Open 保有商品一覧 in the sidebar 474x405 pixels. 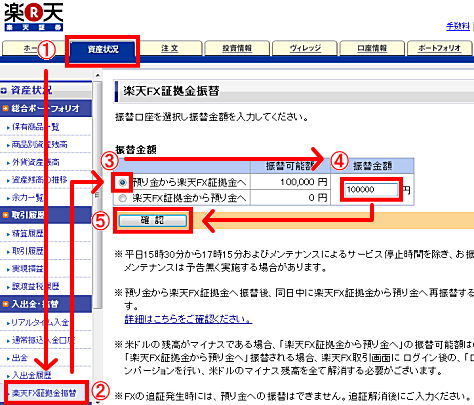(35, 127)
